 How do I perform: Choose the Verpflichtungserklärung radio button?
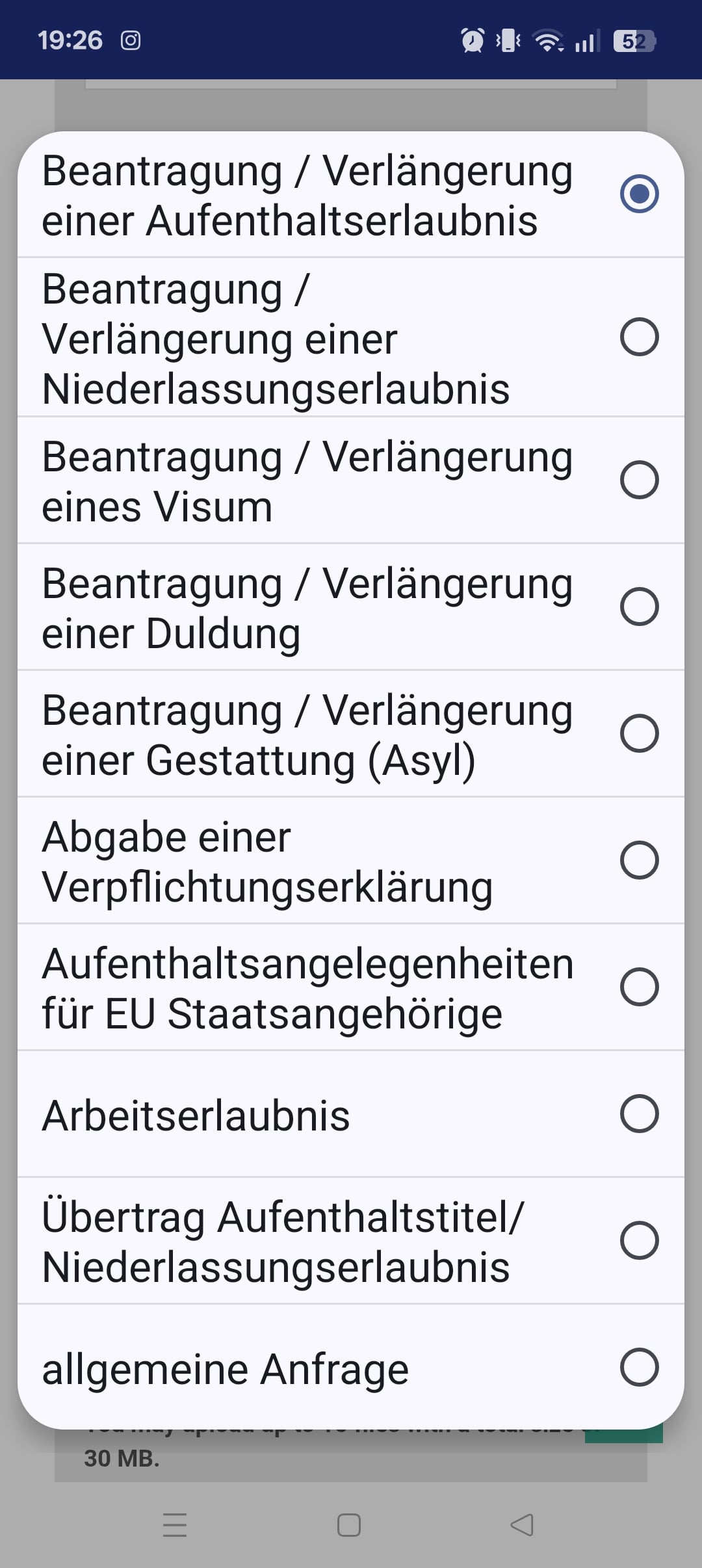[x=639, y=860]
